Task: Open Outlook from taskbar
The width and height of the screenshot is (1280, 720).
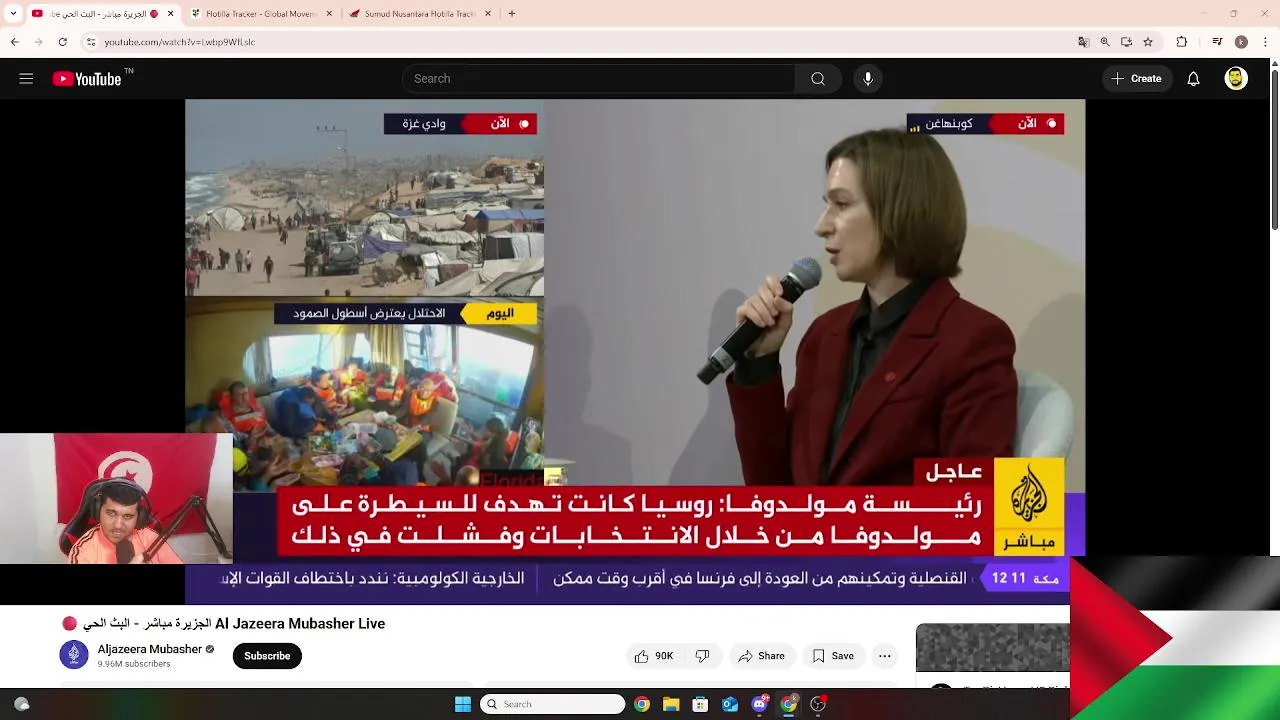Action: tap(730, 704)
